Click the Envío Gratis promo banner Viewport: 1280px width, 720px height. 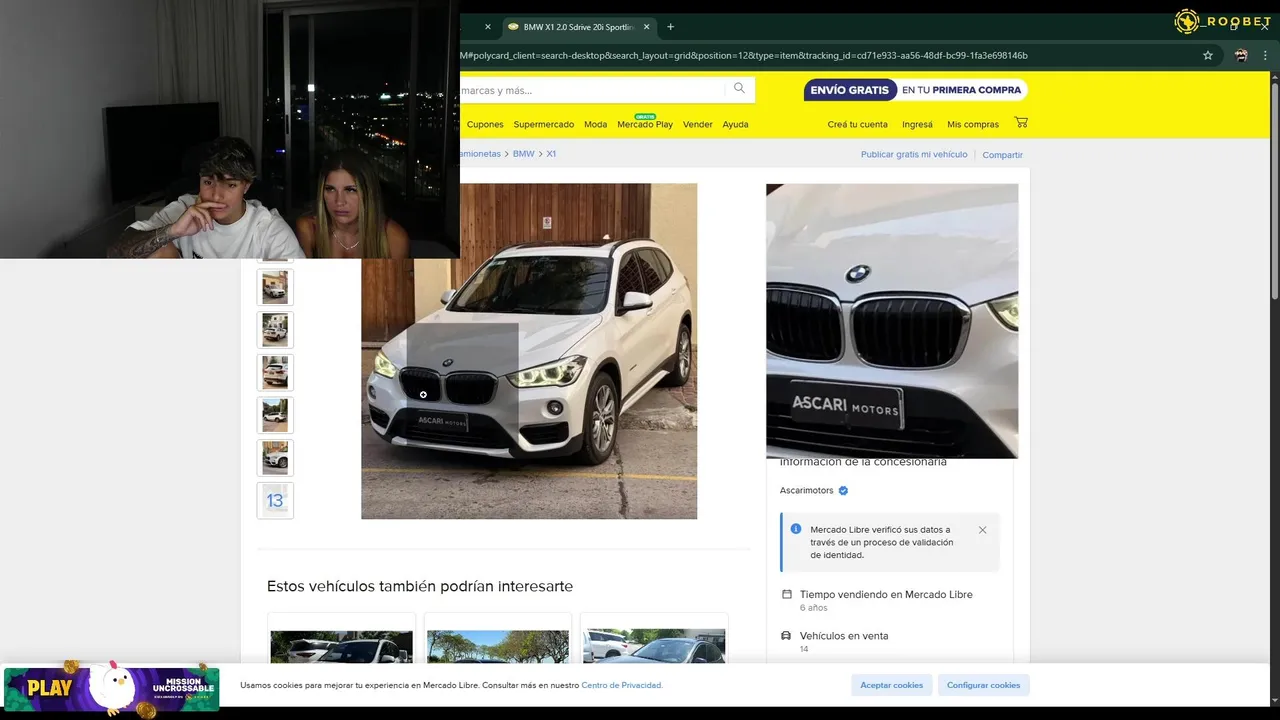(915, 90)
